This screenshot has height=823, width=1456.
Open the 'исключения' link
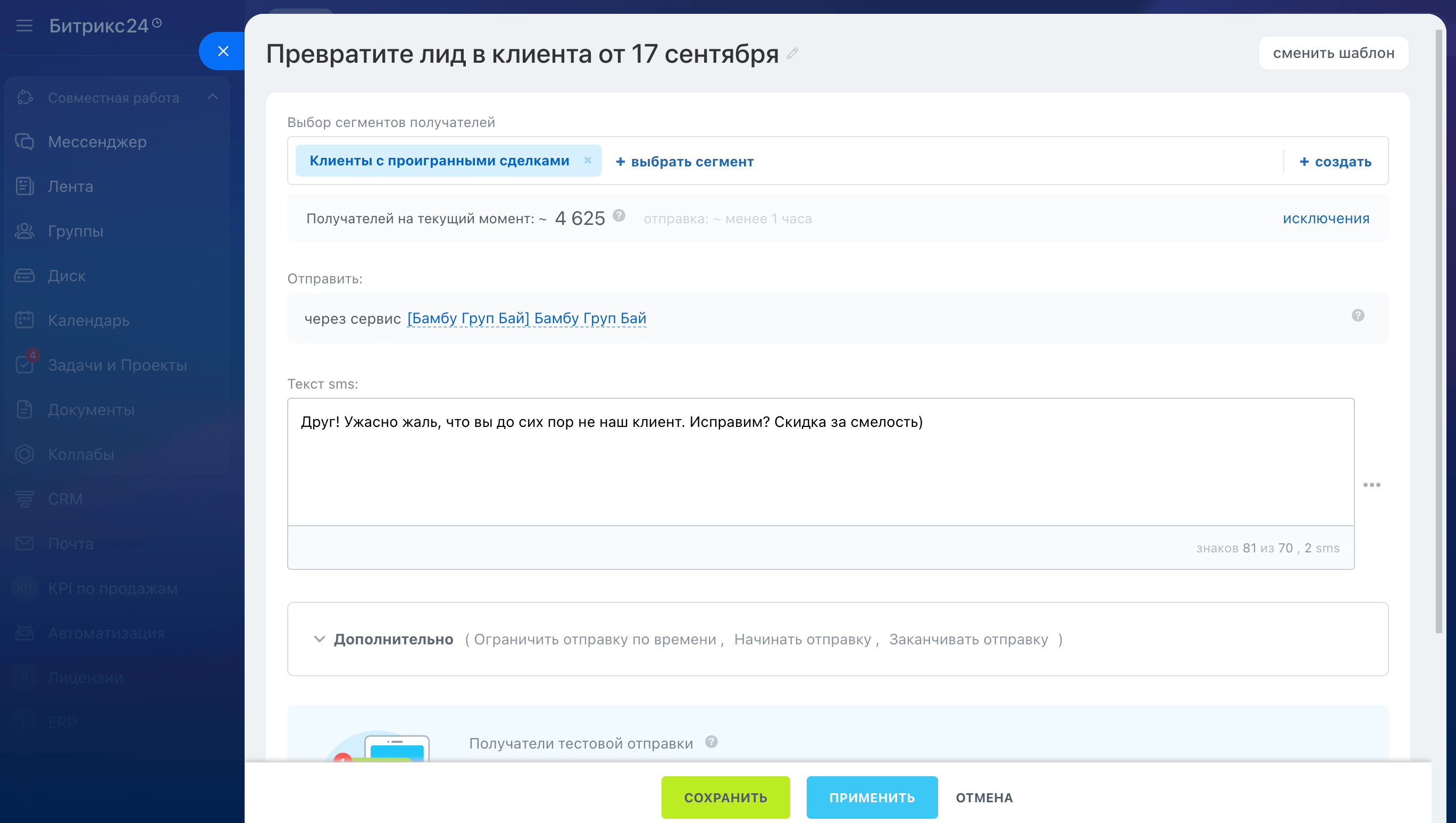(1325, 219)
